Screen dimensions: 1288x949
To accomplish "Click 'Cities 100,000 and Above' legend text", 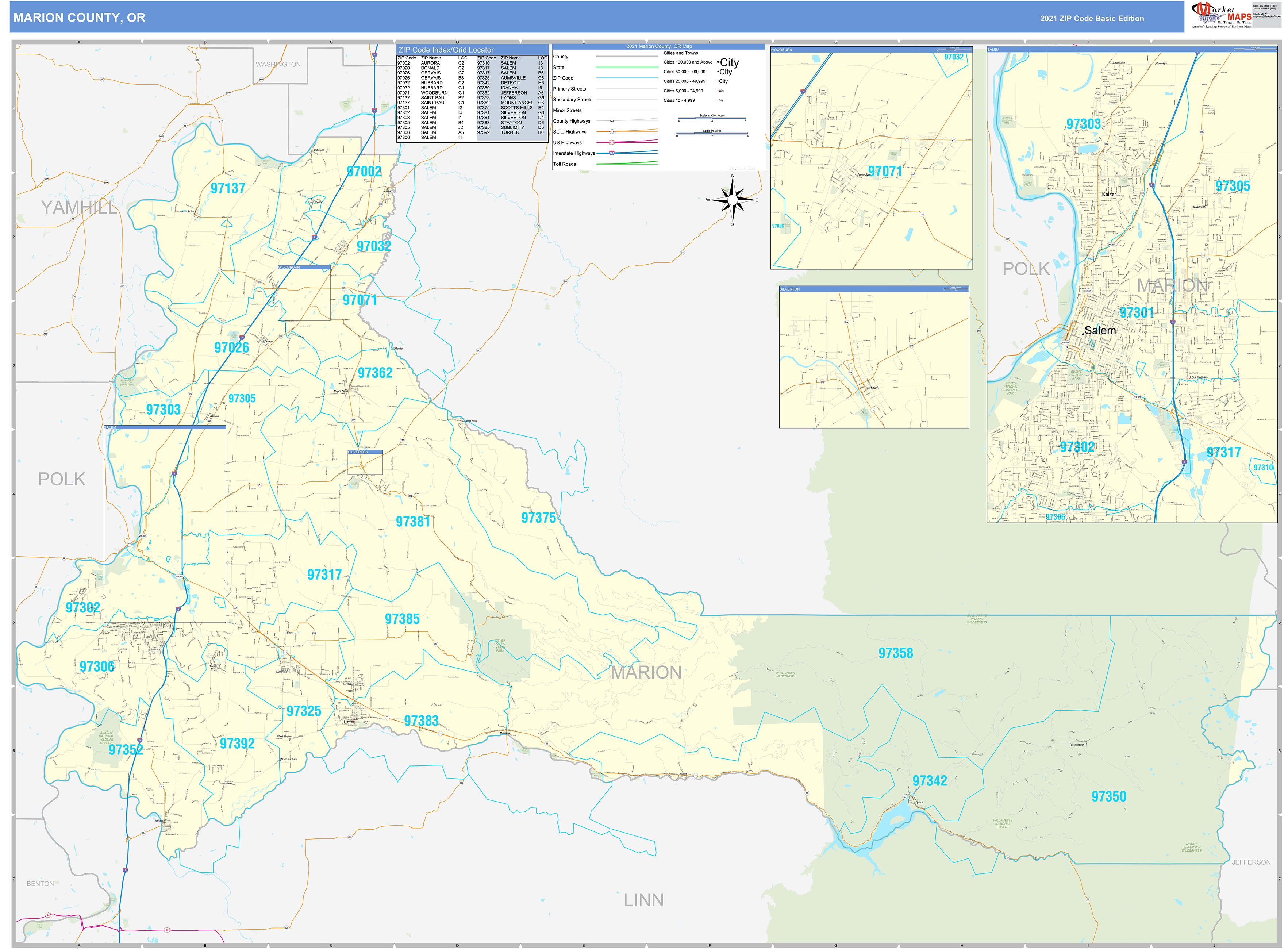I will pyautogui.click(x=688, y=62).
